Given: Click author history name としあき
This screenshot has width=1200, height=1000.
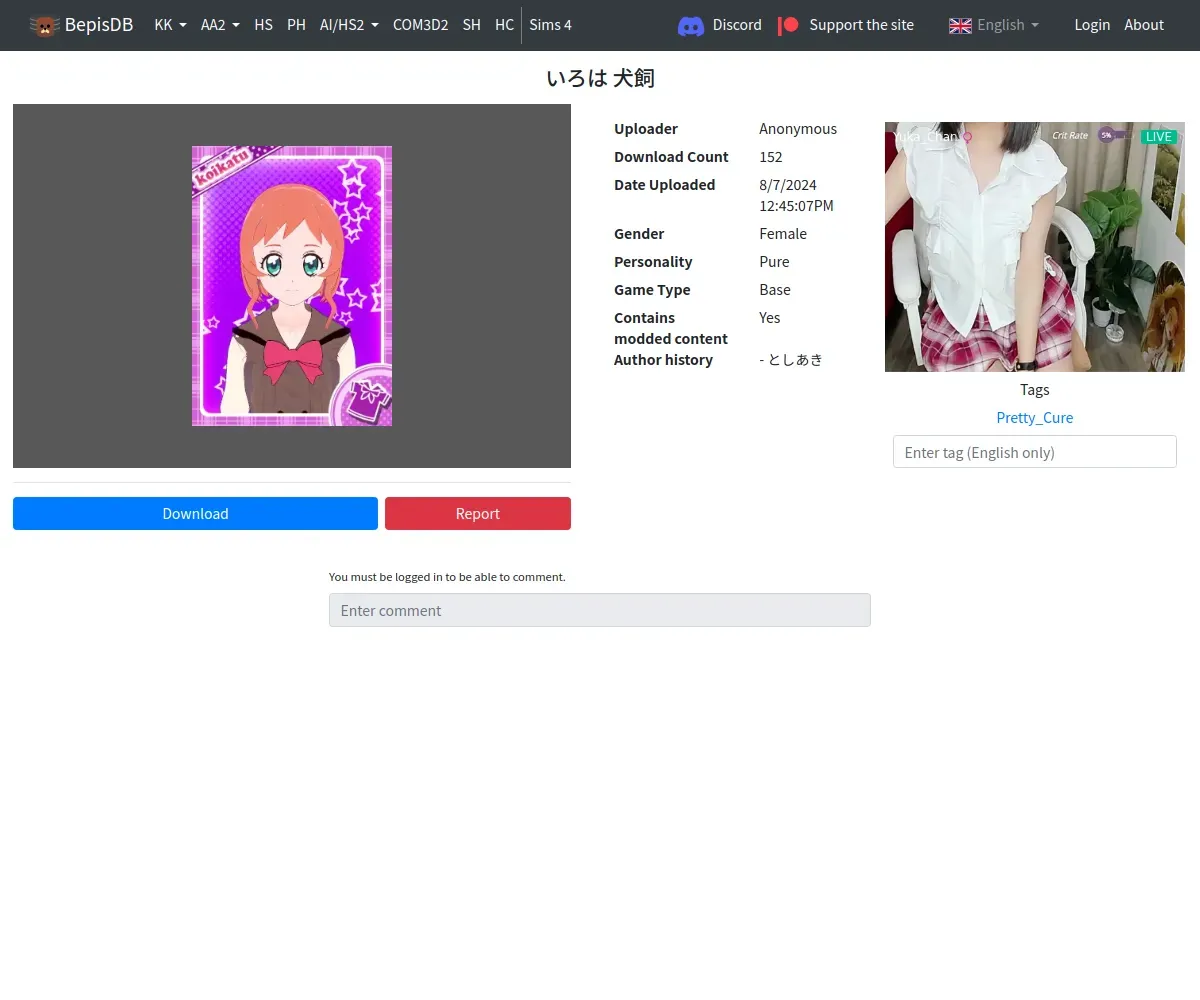Looking at the screenshot, I should 795,360.
